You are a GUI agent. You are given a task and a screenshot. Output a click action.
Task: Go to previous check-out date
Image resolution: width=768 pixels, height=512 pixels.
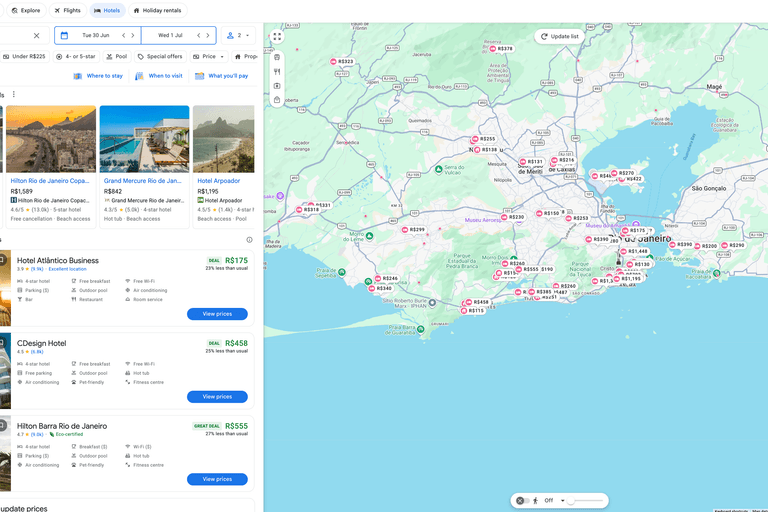199,35
